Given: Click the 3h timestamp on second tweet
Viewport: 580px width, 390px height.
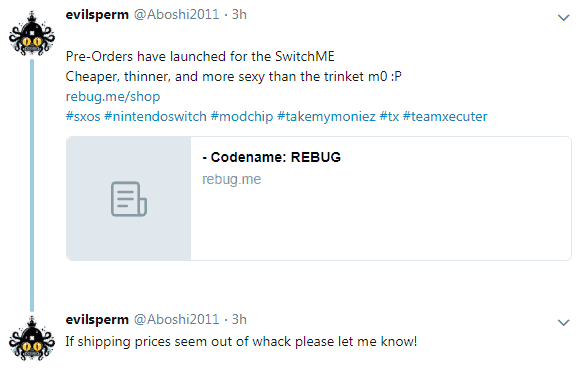Looking at the screenshot, I should 239,319.
